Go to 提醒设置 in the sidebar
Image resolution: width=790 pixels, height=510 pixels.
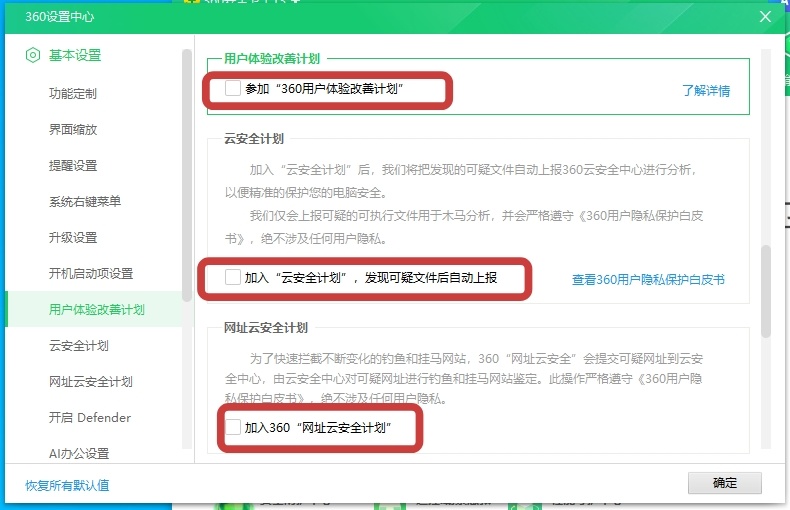(x=73, y=165)
